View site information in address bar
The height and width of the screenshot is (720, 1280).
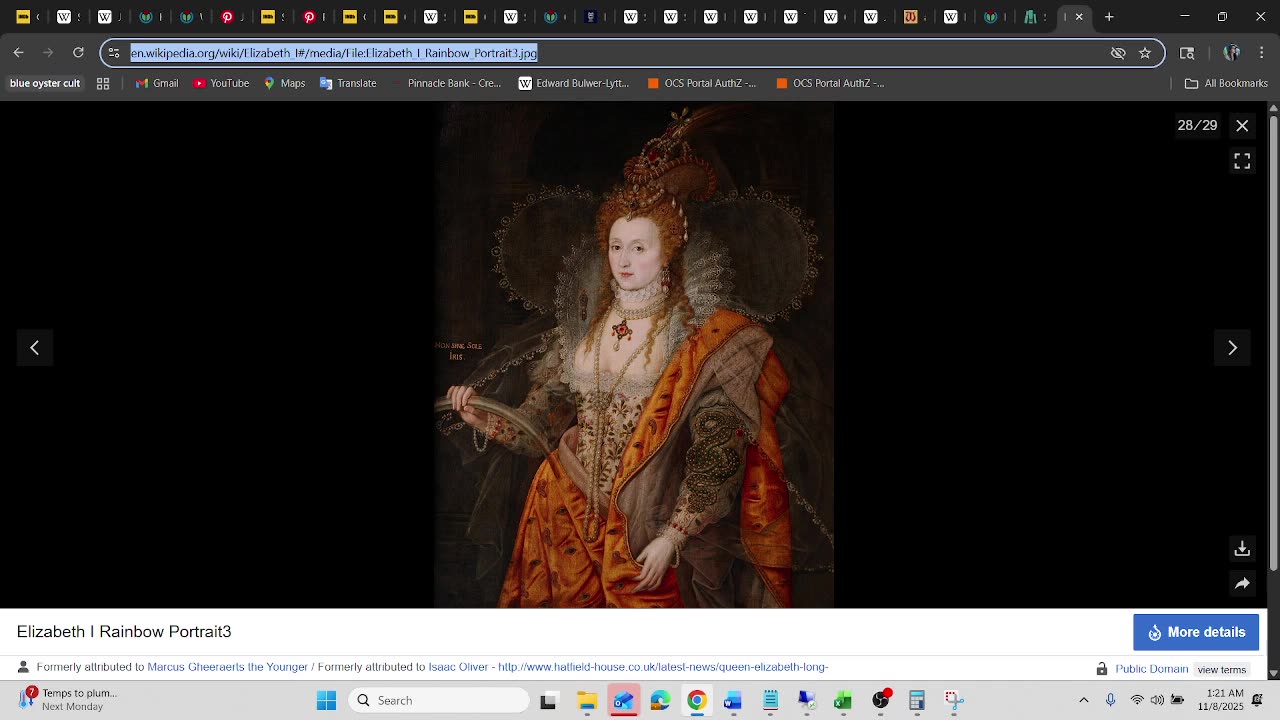coord(114,53)
